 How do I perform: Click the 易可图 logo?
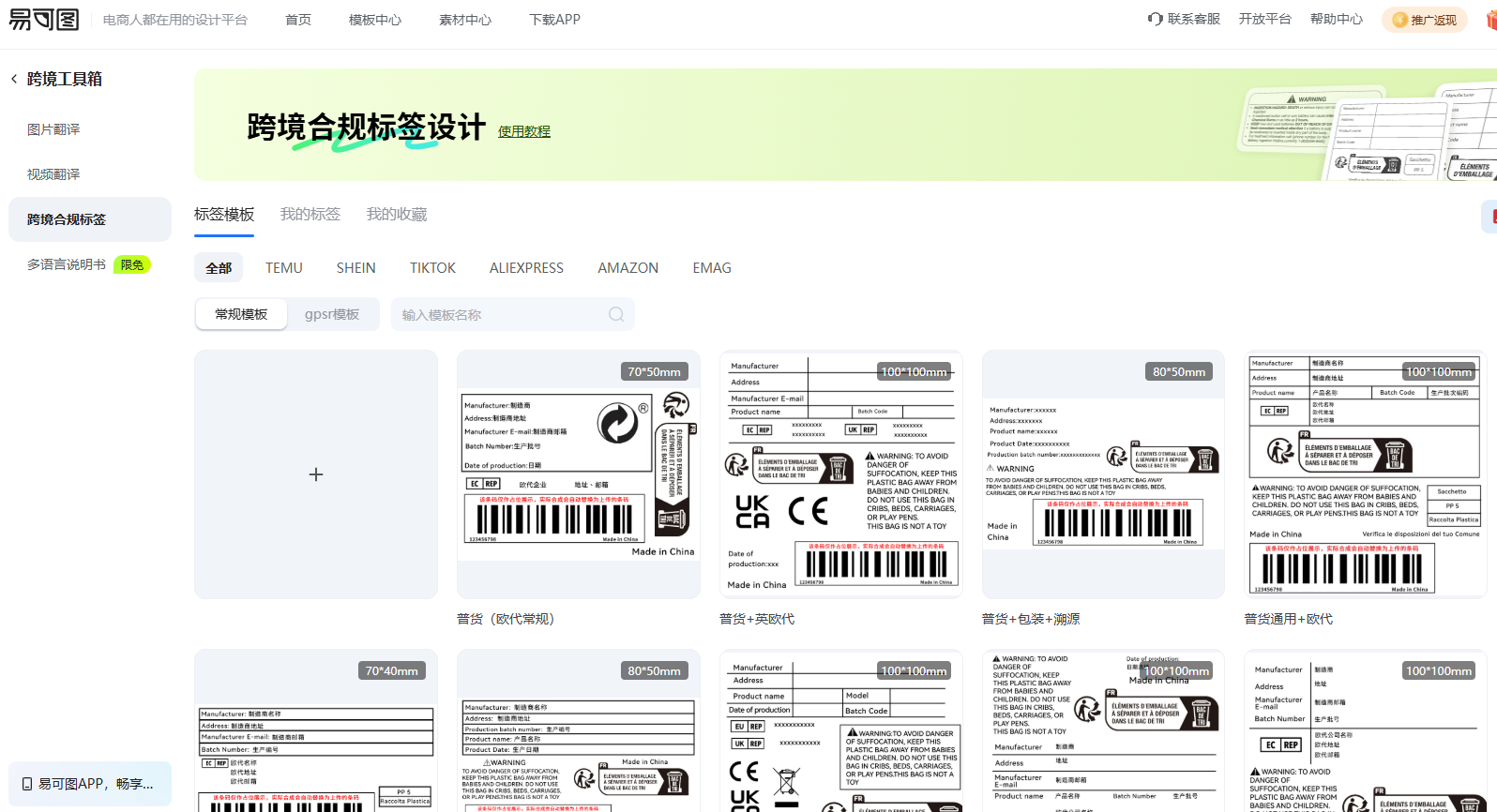44,19
